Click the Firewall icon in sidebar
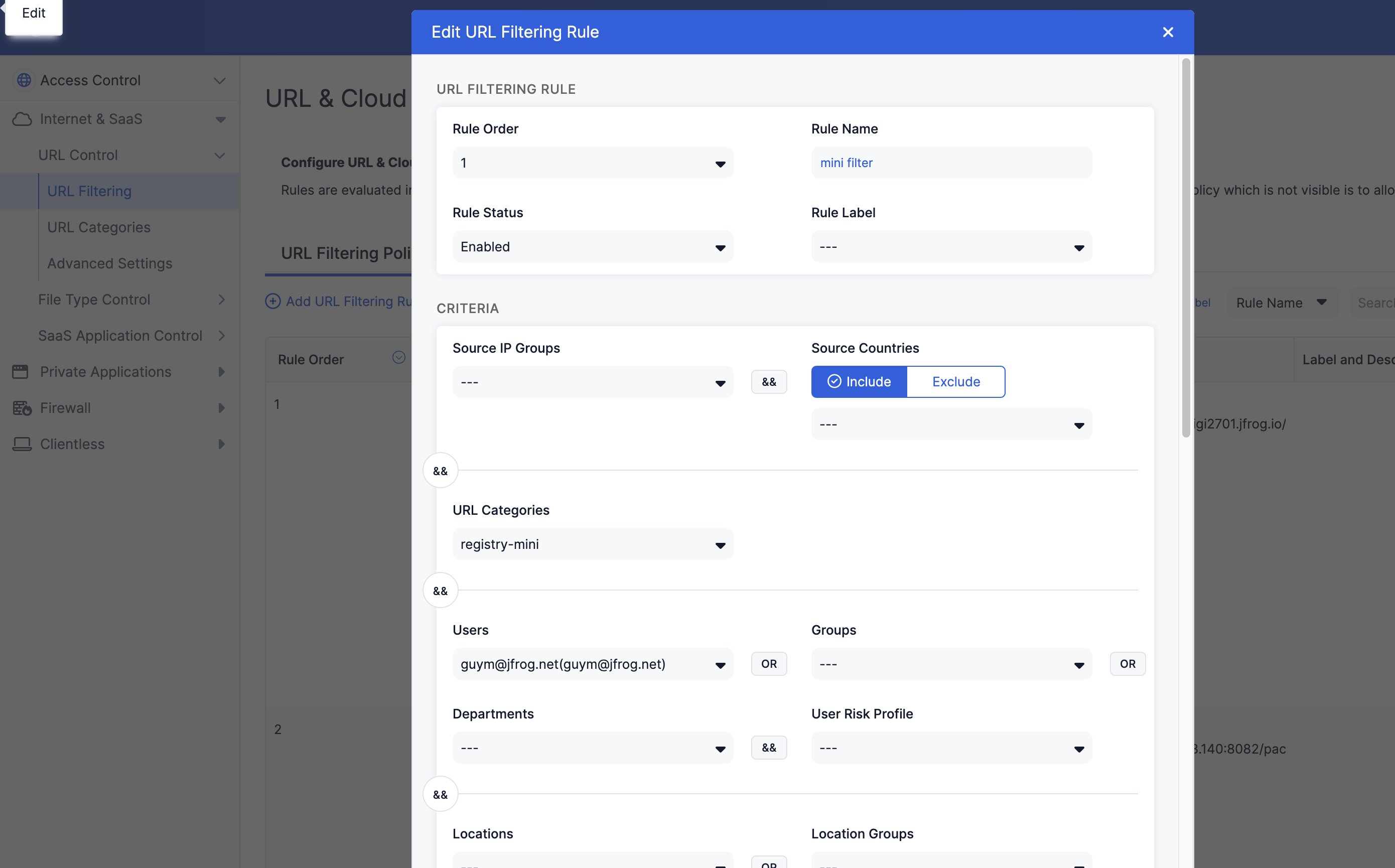The height and width of the screenshot is (868, 1395). [22, 407]
